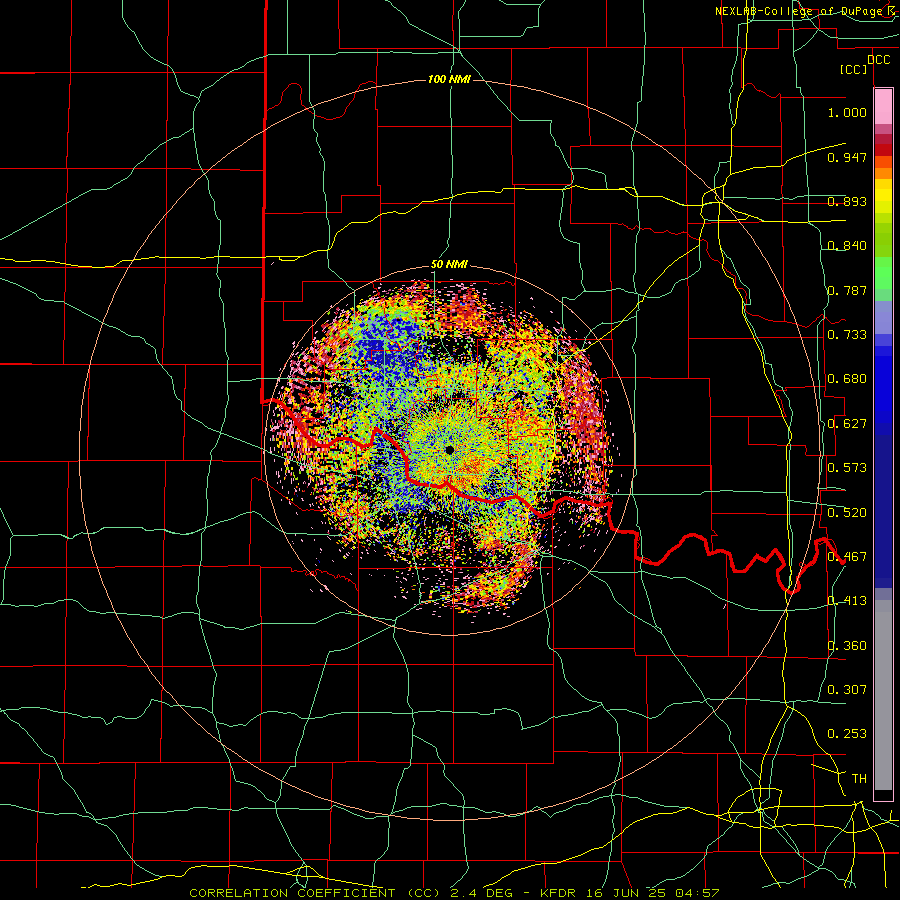Image resolution: width=900 pixels, height=900 pixels.
Task: Click the 0.627 value on the color scale
Action: (x=847, y=424)
